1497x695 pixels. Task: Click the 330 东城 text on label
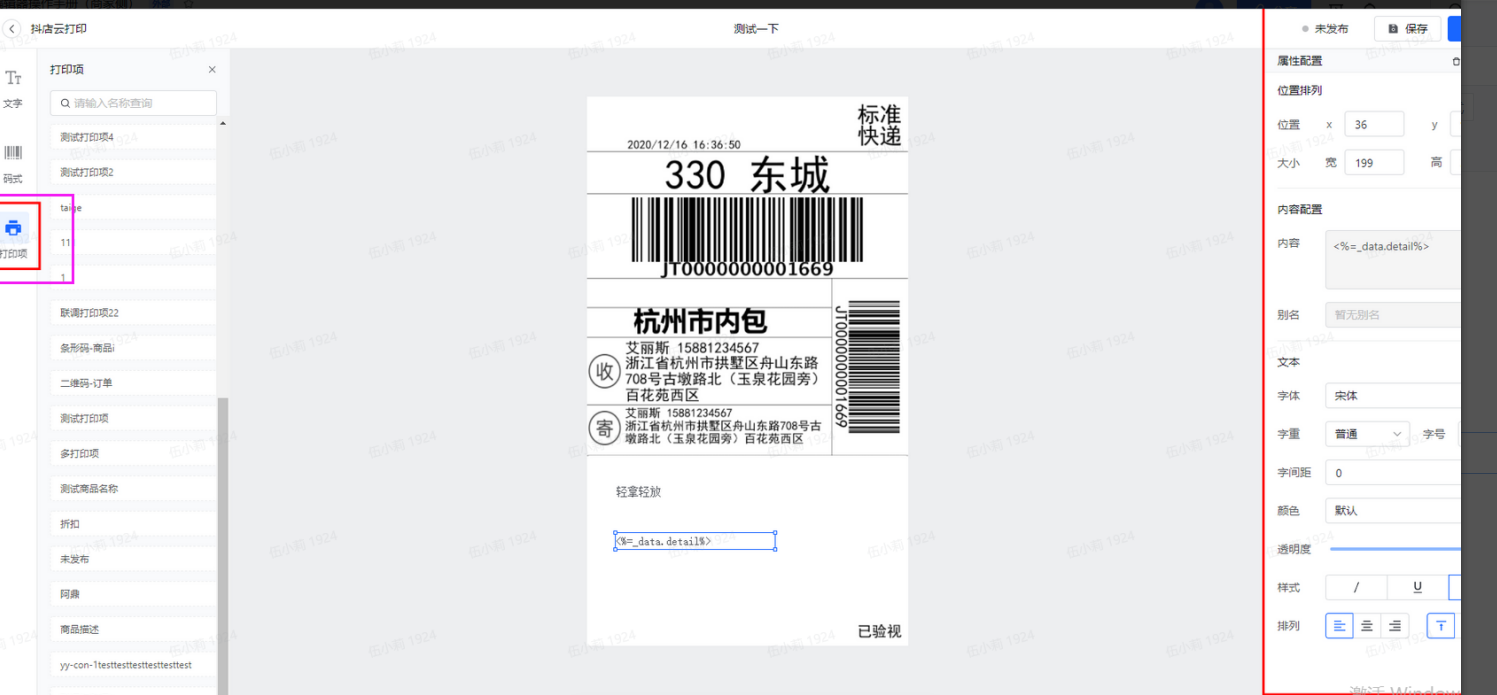point(747,176)
